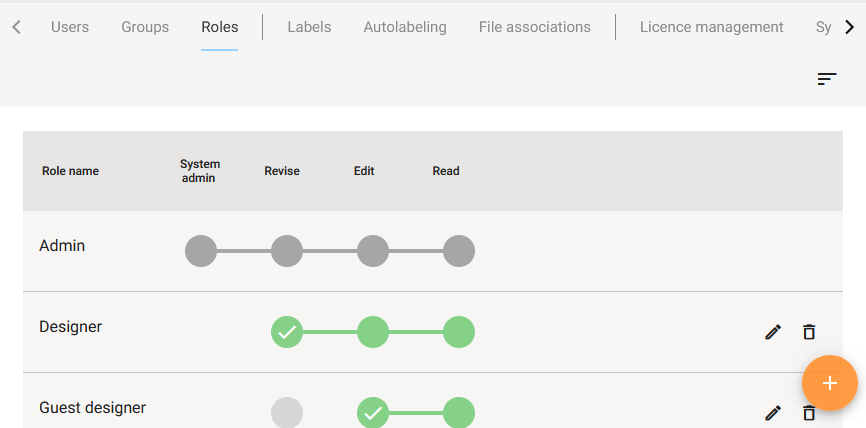Switch to Licence management tab

712,27
